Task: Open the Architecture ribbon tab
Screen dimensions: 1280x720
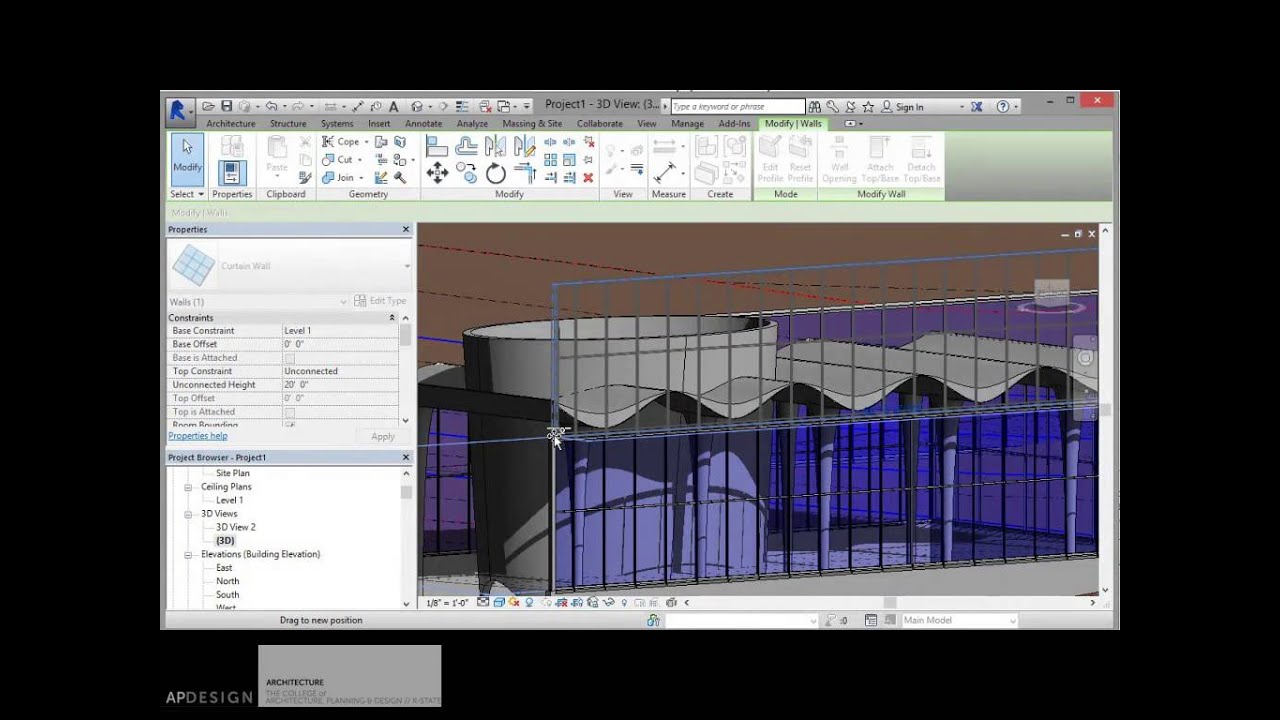Action: point(231,124)
